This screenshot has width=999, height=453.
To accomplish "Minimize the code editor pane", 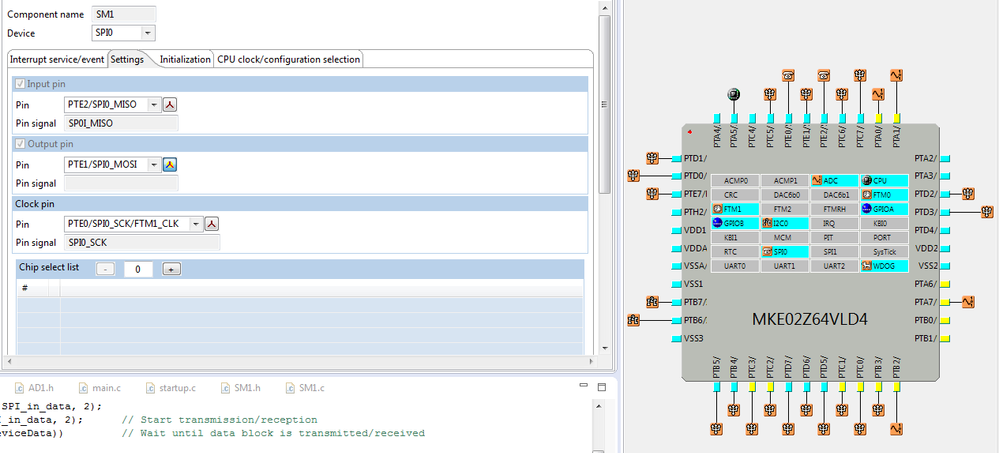I will point(583,387).
